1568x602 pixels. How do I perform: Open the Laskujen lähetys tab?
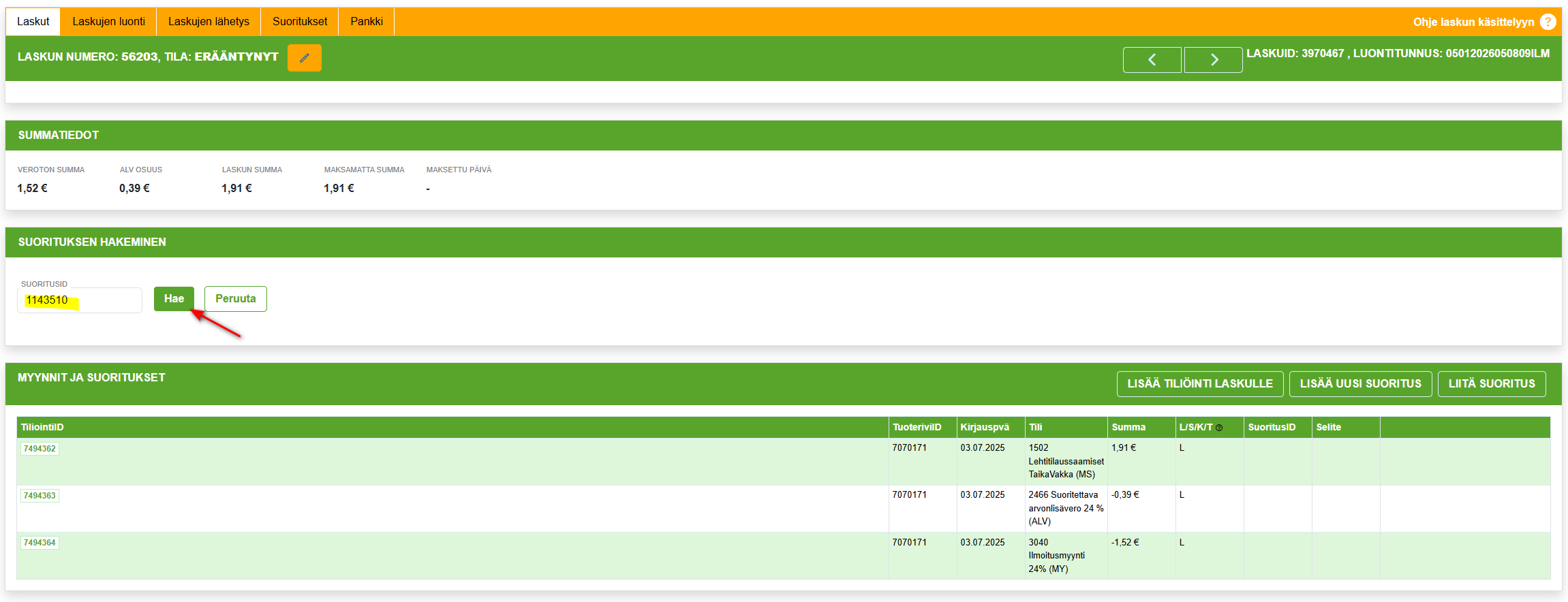[x=209, y=22]
